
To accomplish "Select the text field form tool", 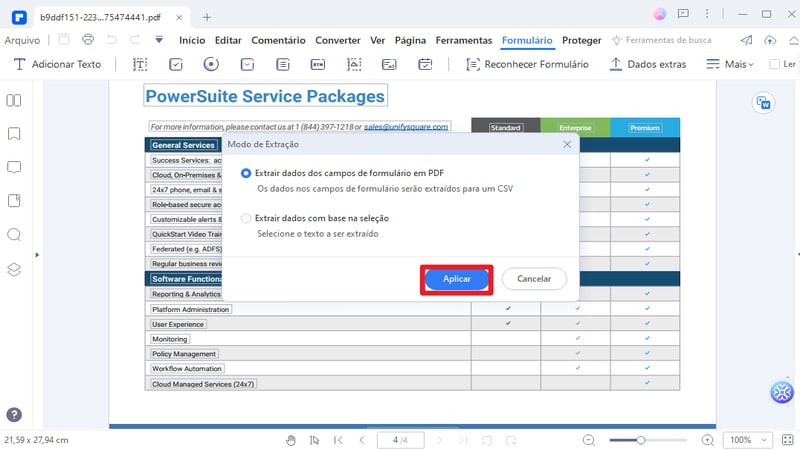I will click(140, 64).
